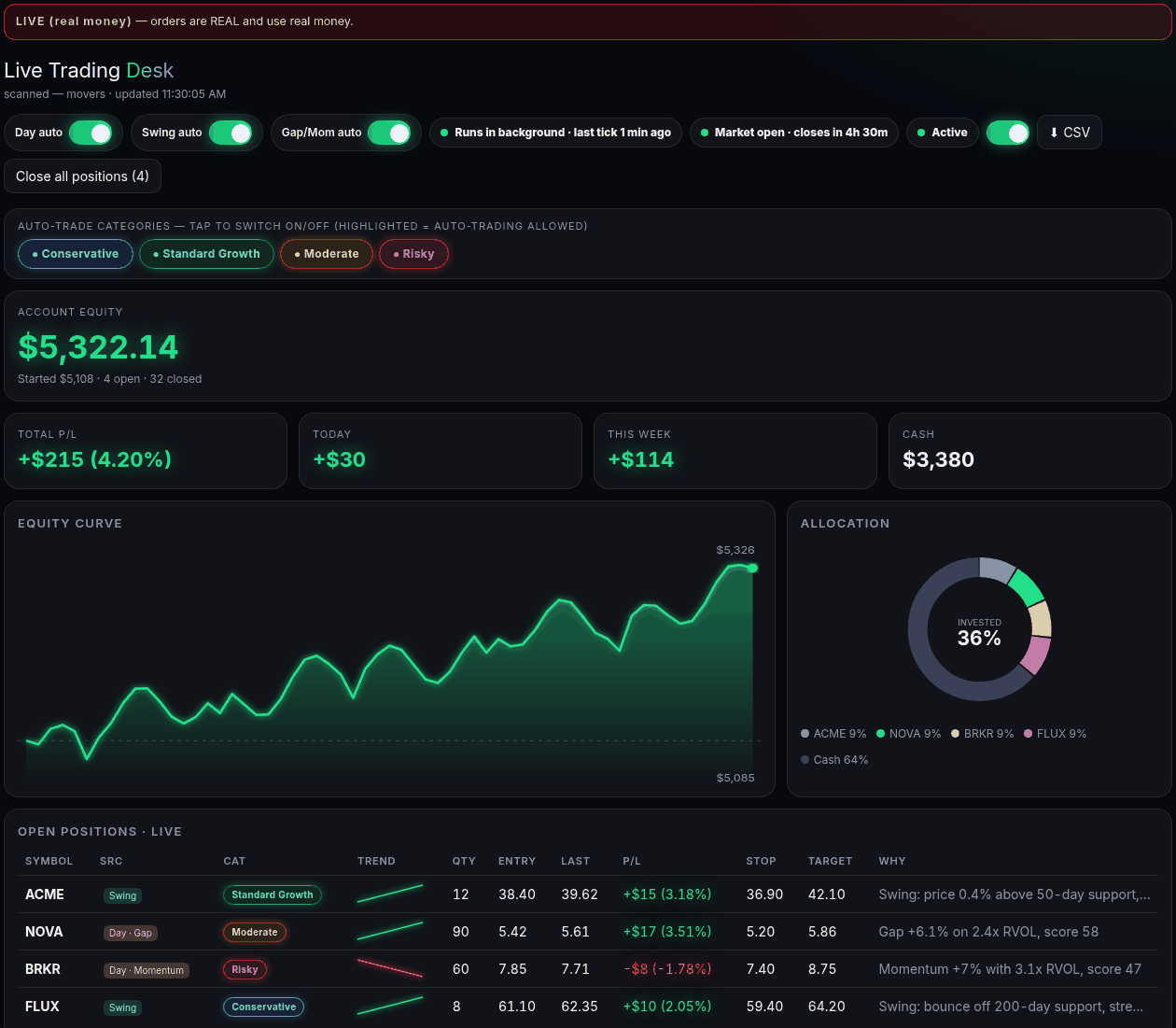Image resolution: width=1176 pixels, height=1028 pixels.
Task: Toggle the Conservative auto-trade category
Action: 76,254
